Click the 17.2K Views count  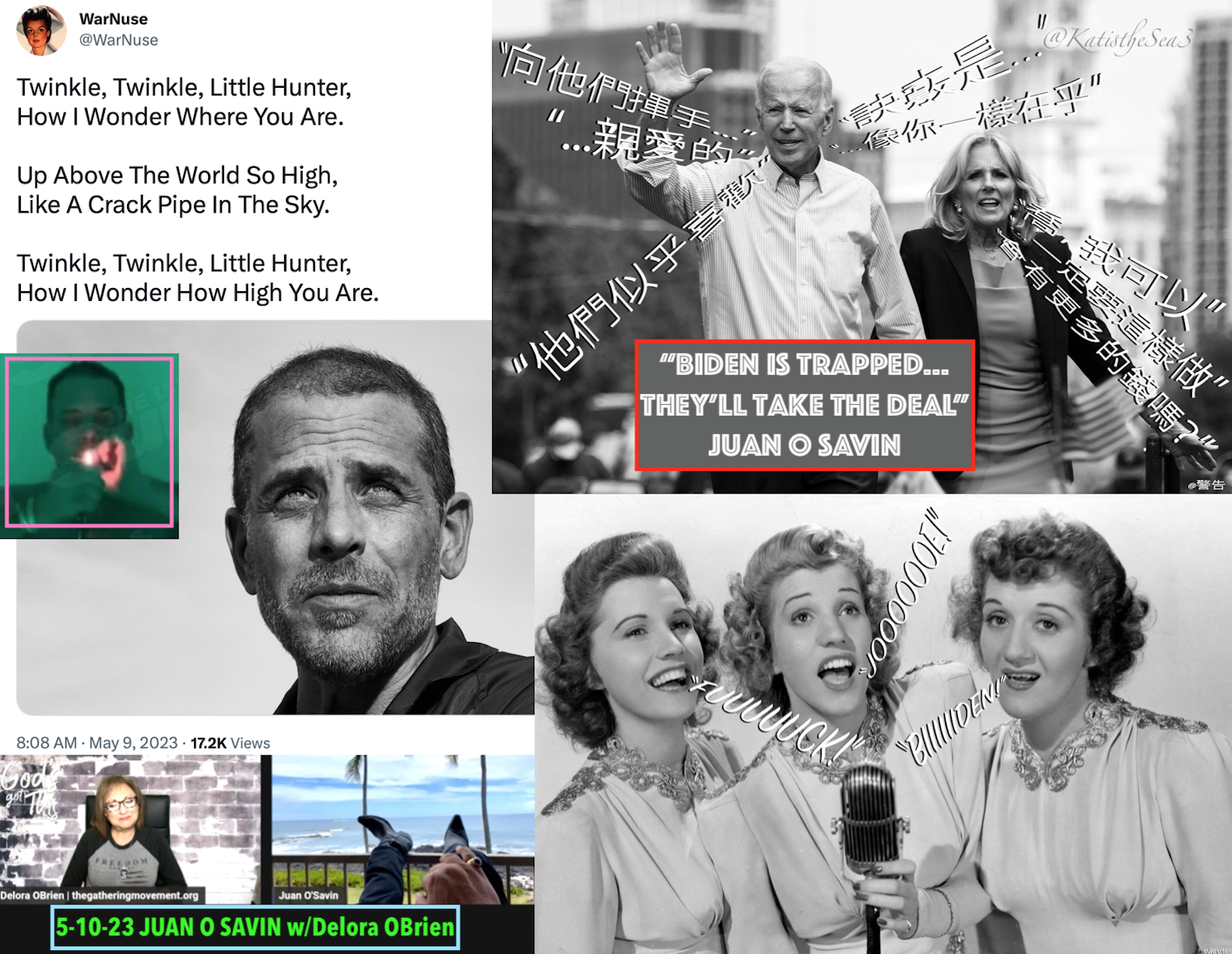click(230, 743)
